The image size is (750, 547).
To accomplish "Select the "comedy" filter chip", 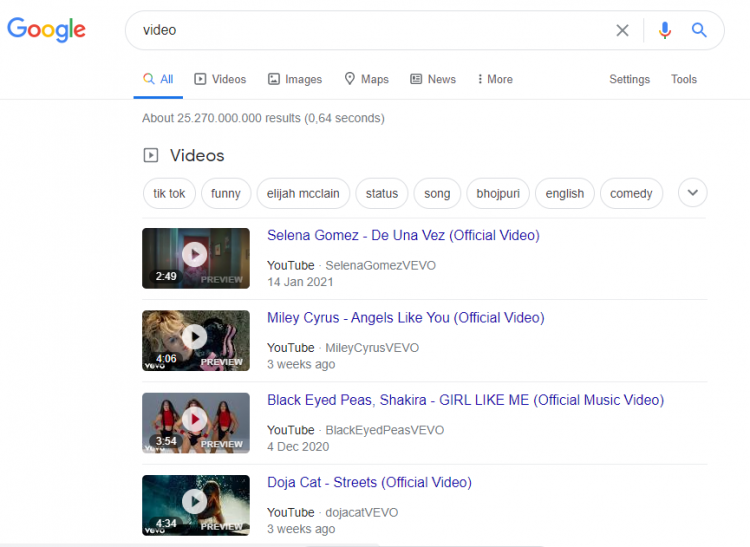I will pos(631,193).
